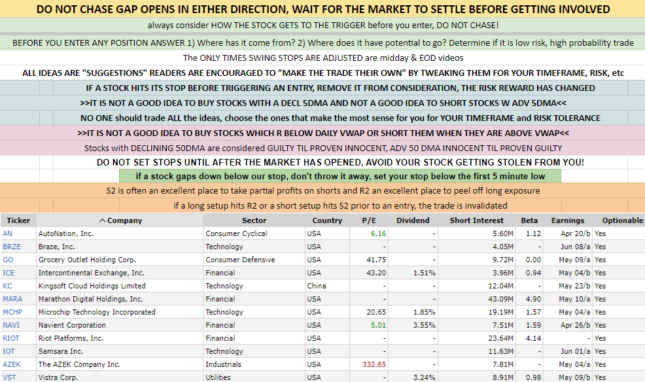Click the sort arrow on the Company header

click(x=102, y=221)
